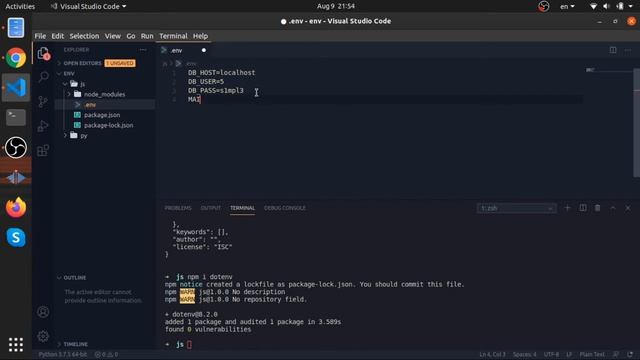The height and width of the screenshot is (360, 640).
Task: Open Files app from the dock
Action: pos(16,28)
